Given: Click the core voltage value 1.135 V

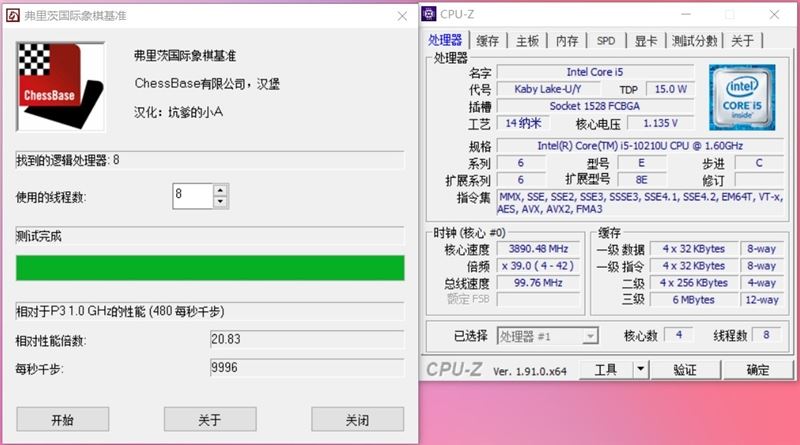Looking at the screenshot, I should click(x=661, y=123).
